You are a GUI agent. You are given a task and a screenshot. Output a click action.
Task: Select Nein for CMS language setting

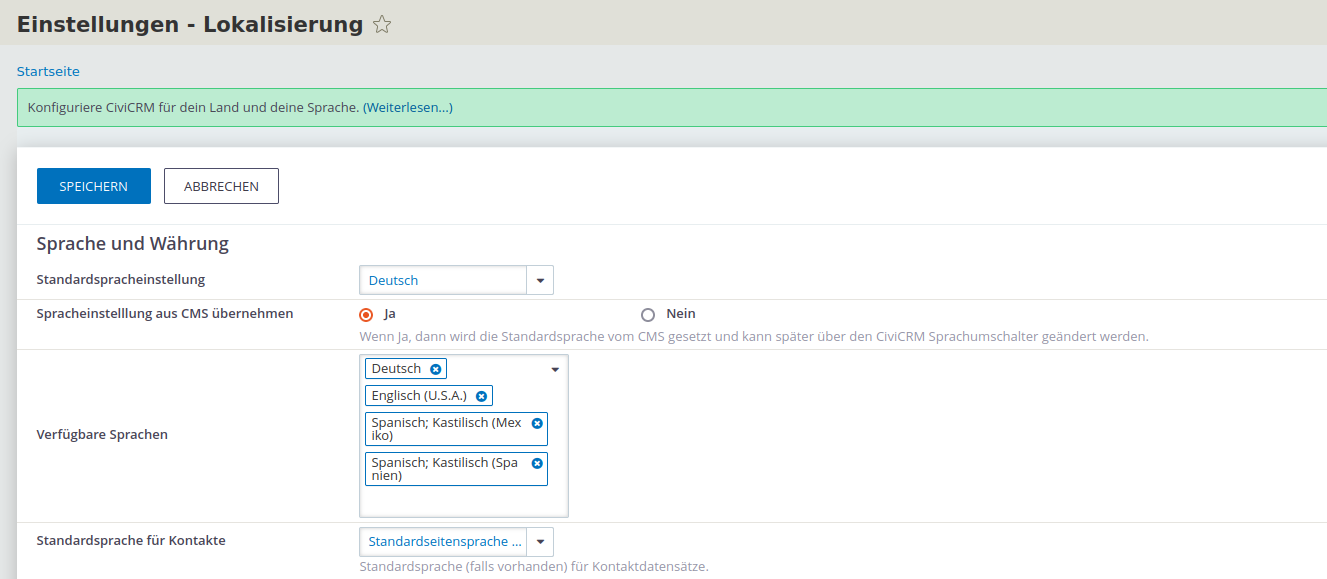click(x=649, y=313)
